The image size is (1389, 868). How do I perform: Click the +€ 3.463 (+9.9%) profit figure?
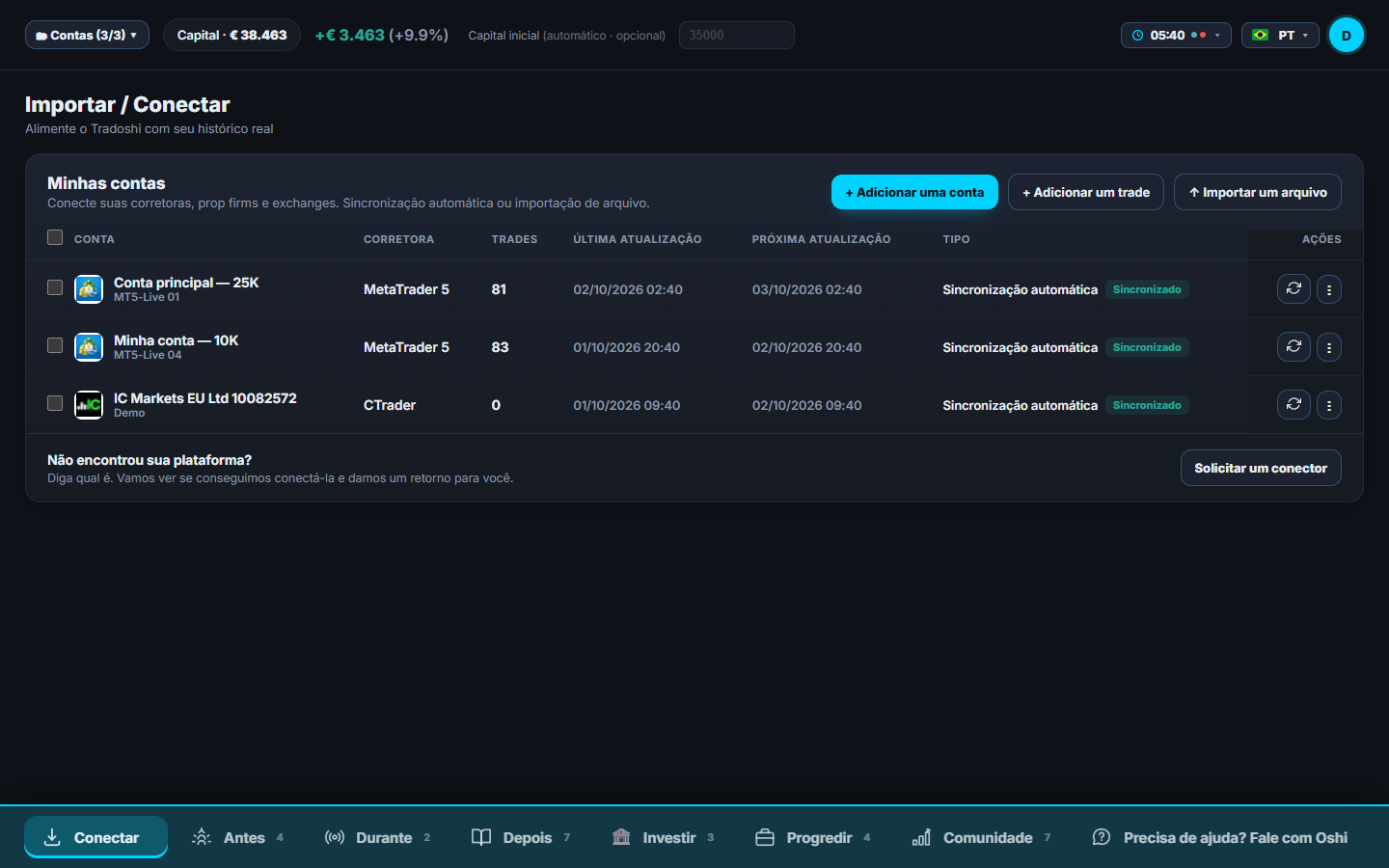tap(382, 35)
